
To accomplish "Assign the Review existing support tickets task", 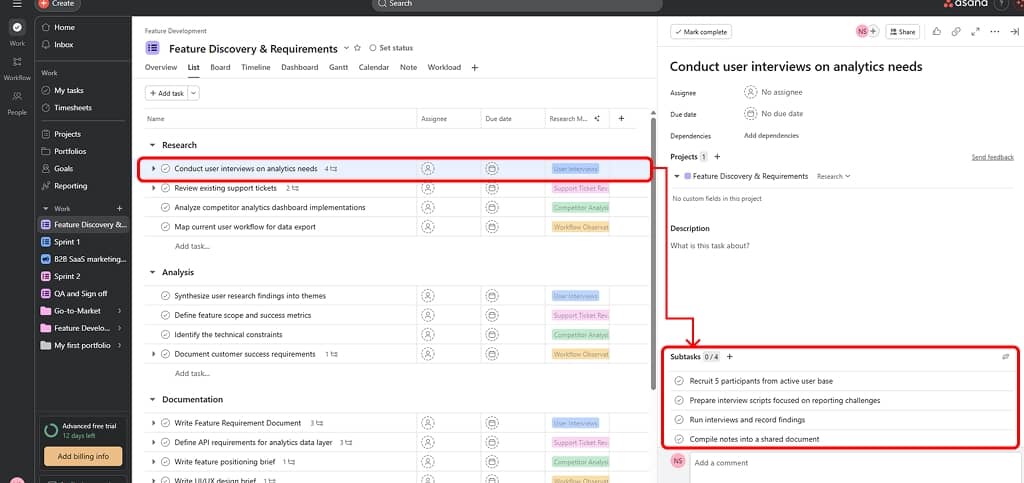I will pos(428,188).
